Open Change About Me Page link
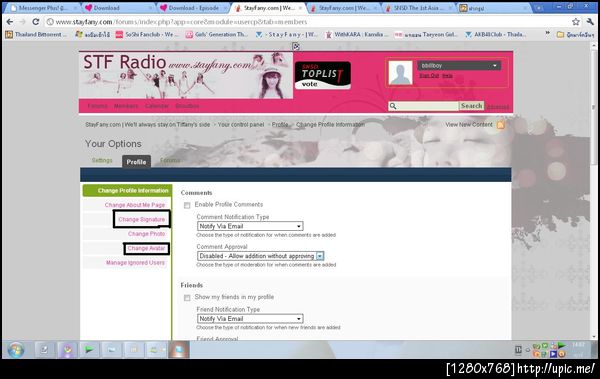 click(x=135, y=205)
